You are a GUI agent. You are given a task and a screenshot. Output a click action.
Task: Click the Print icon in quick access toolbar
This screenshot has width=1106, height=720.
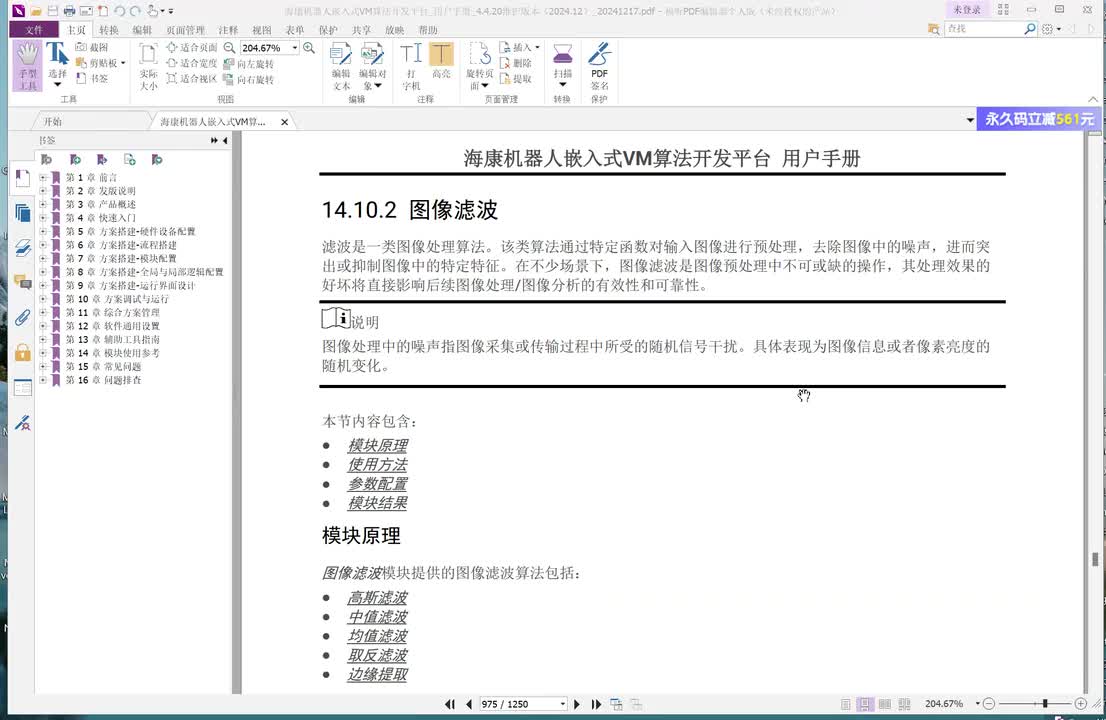tap(69, 11)
